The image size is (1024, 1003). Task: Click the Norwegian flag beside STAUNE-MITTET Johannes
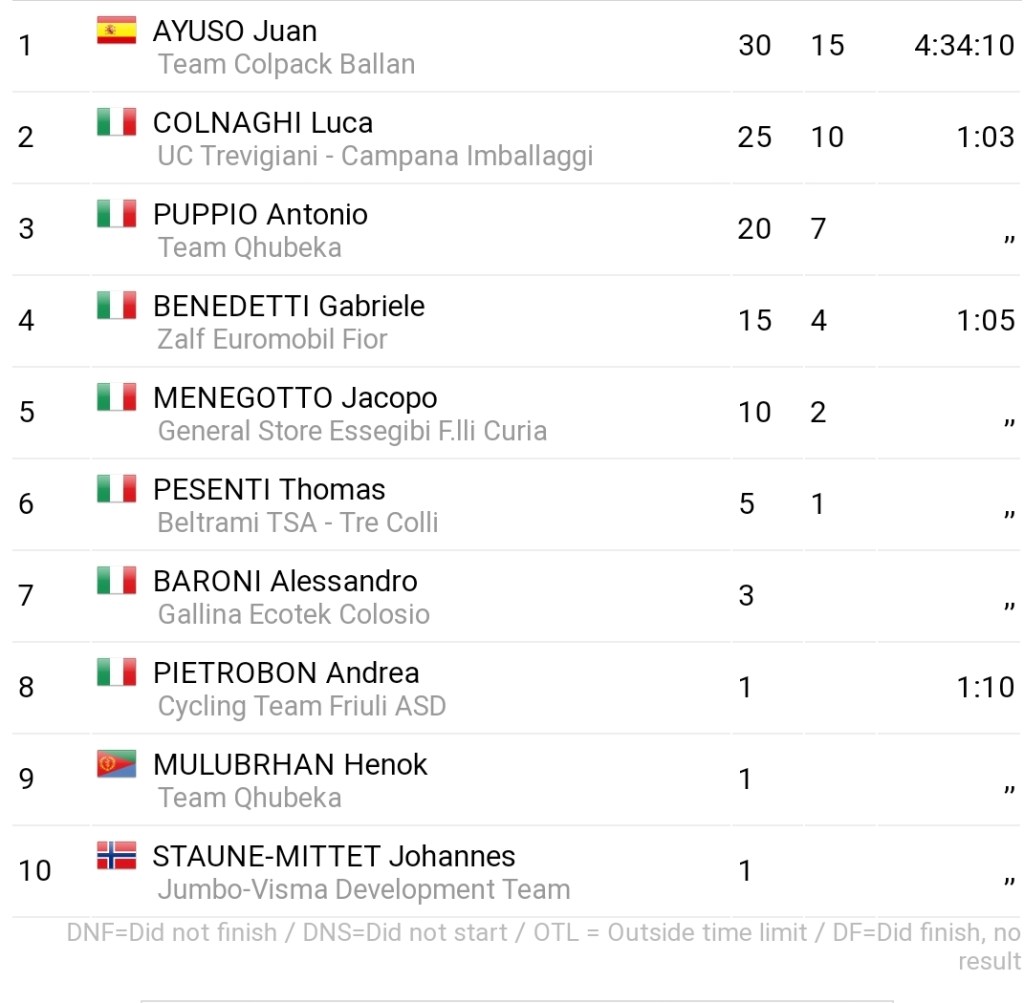click(x=117, y=855)
